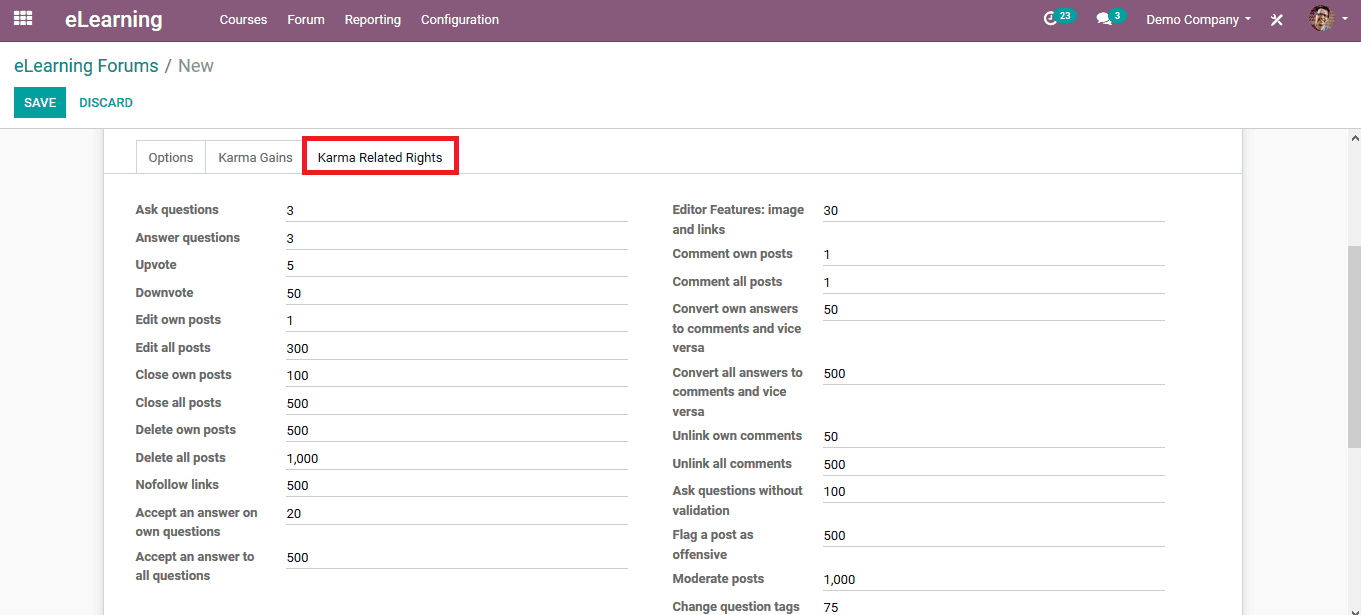
Task: Click the Moderate posts field
Action: click(x=994, y=579)
